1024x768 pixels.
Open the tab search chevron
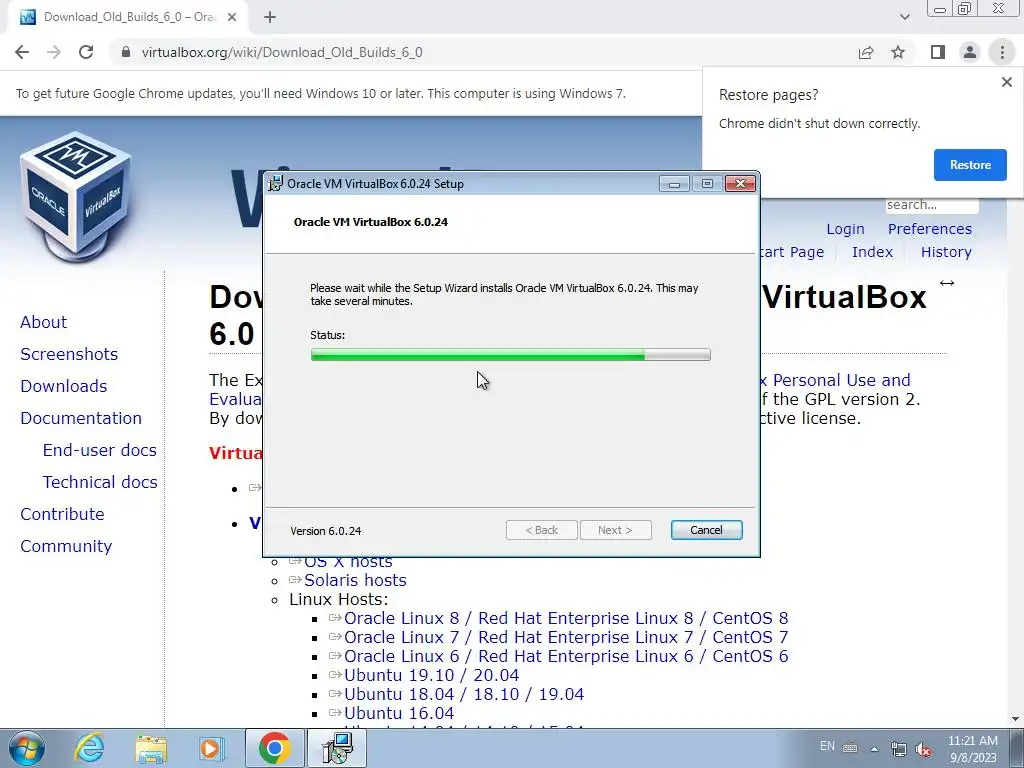click(904, 17)
